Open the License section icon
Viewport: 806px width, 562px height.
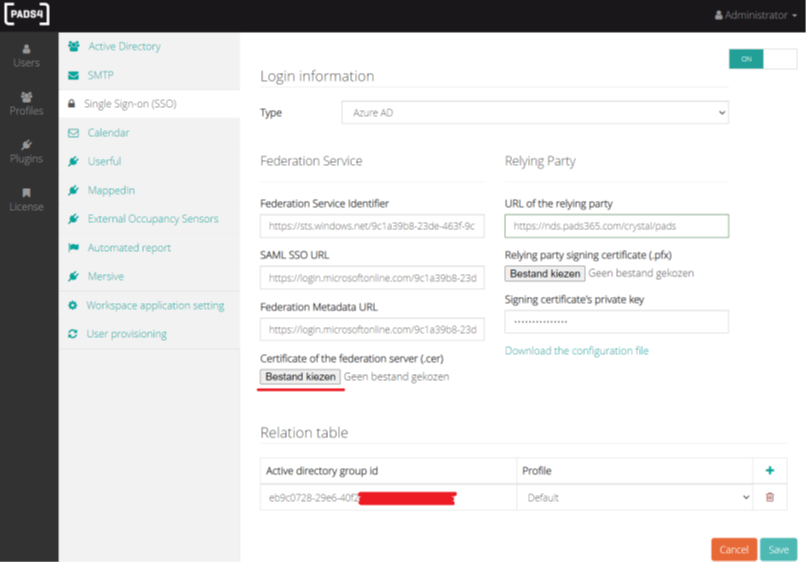[26, 193]
